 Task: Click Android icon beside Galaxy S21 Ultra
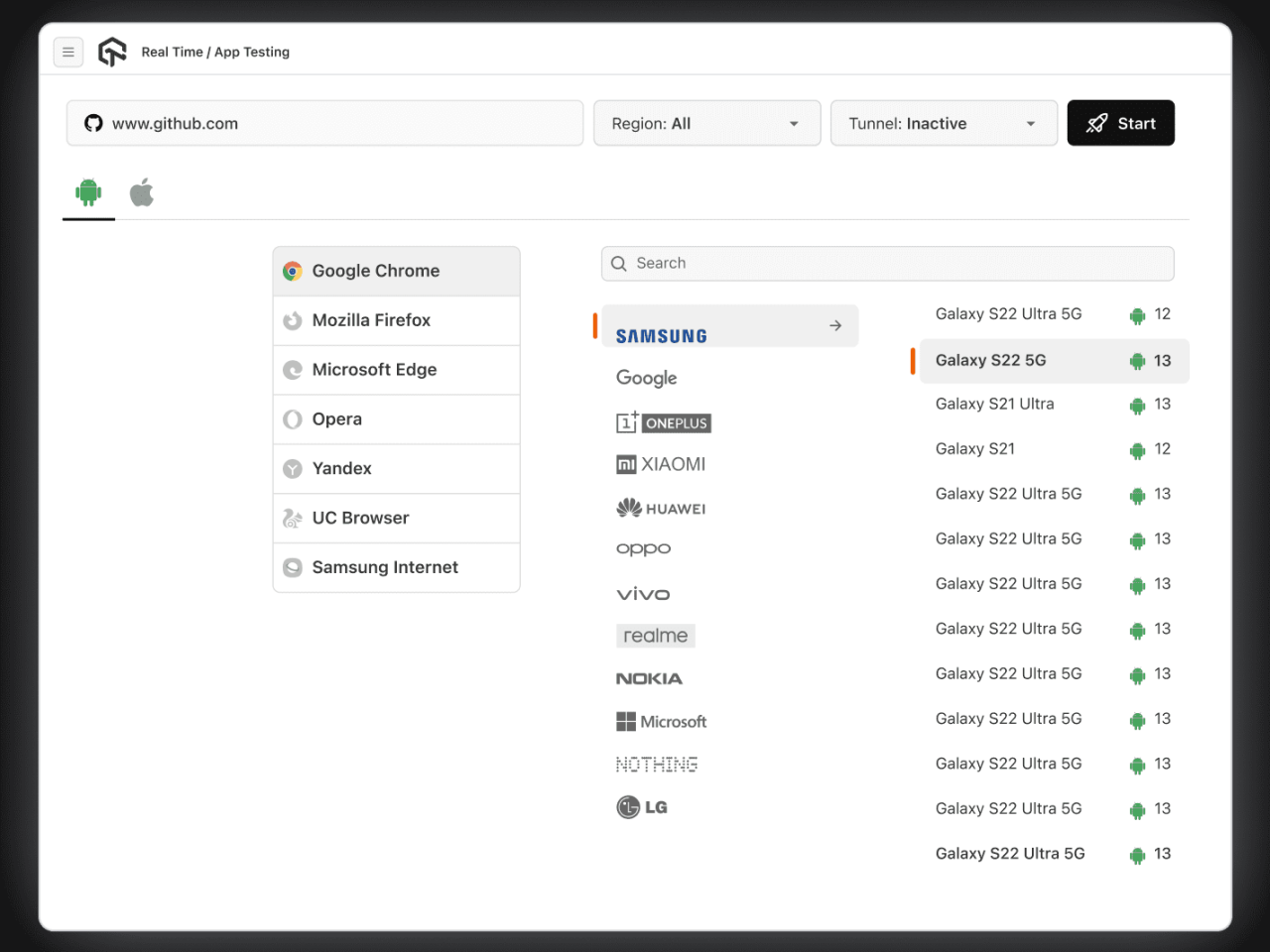click(x=1137, y=406)
